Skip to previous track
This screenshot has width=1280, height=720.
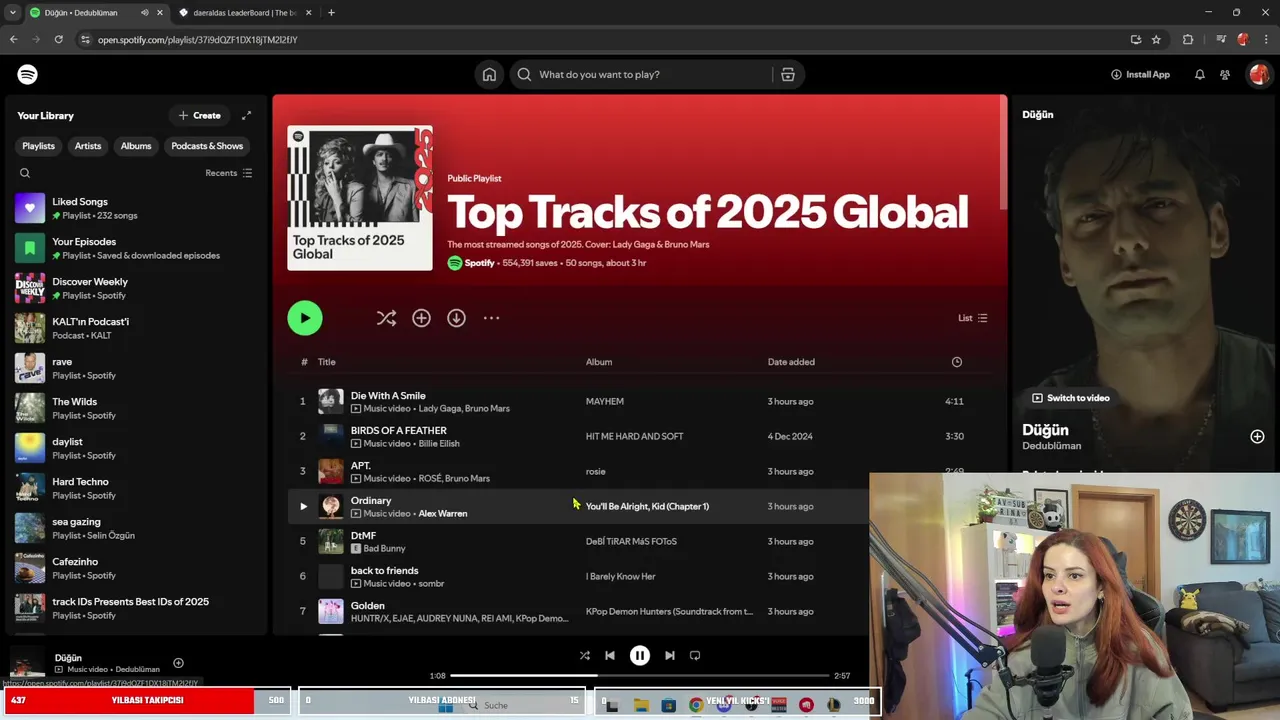pyautogui.click(x=610, y=655)
